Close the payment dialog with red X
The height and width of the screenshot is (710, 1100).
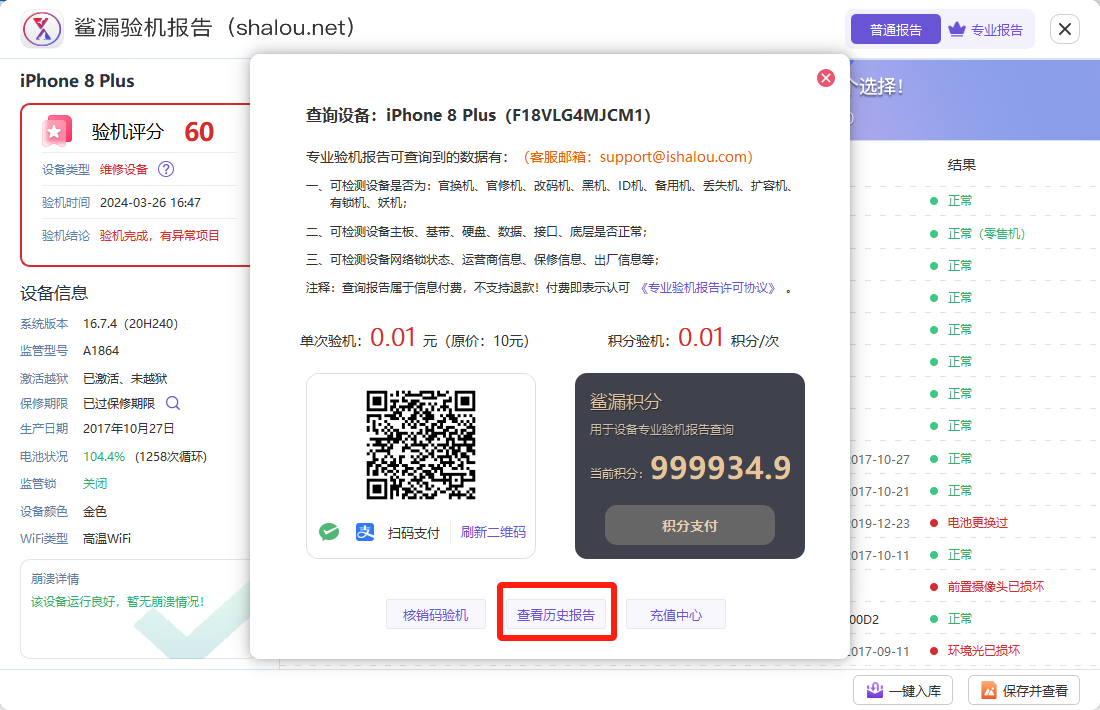tap(826, 78)
